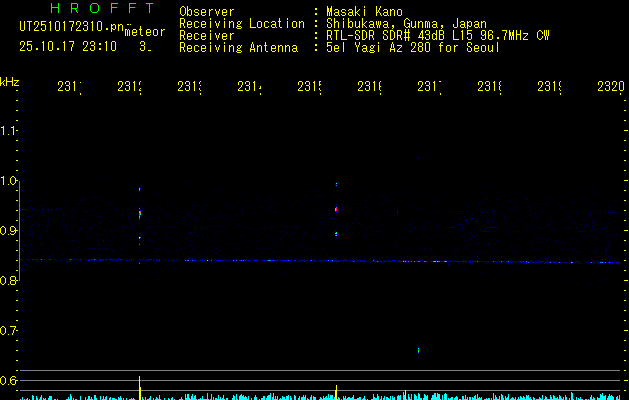Viewport: 629px width, 400px height.
Task: Click the Observer label
Action: 207,12
